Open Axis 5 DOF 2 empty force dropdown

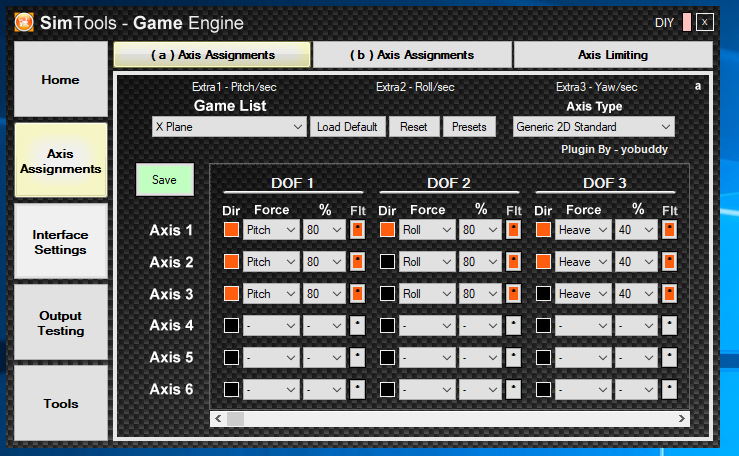point(427,358)
